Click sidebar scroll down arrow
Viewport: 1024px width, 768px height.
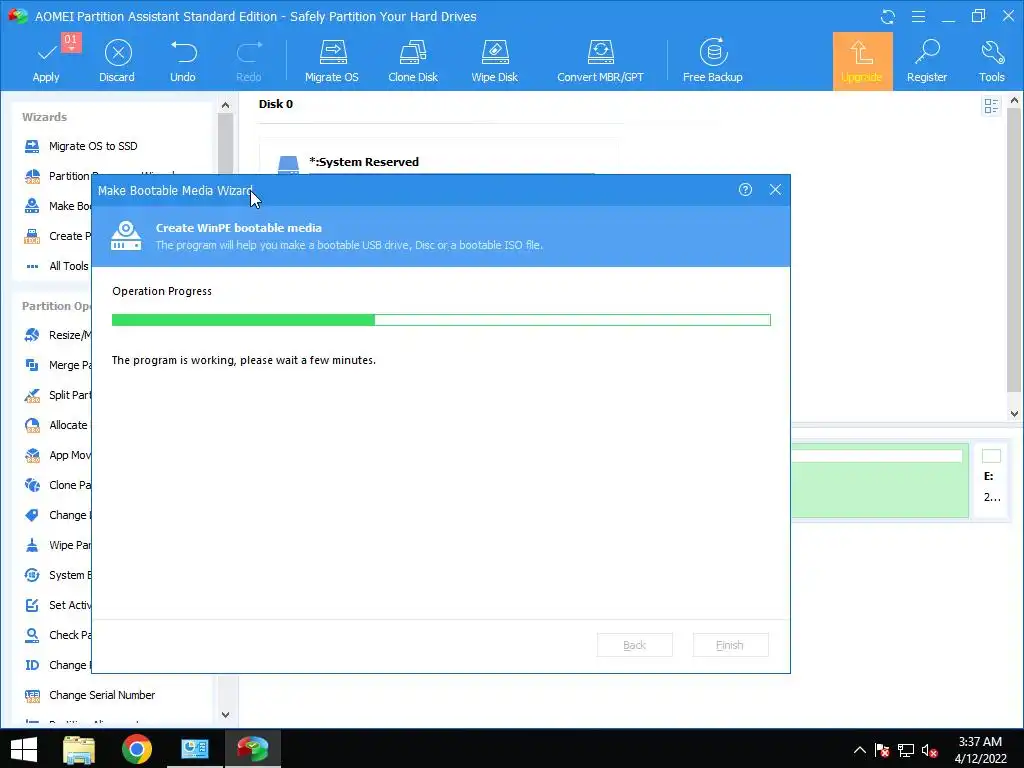225,715
